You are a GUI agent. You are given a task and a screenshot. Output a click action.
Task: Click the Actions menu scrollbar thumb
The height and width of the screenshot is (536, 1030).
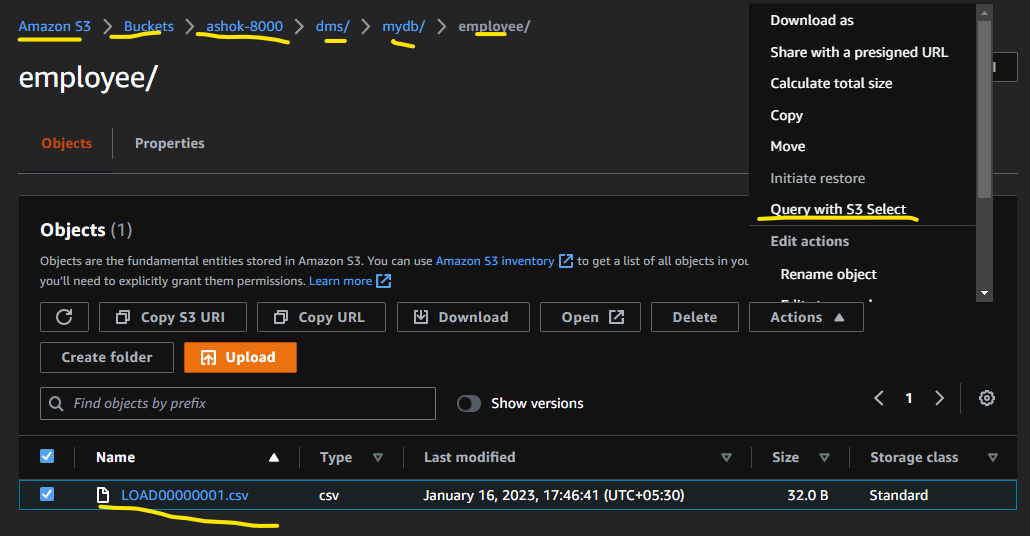tap(984, 108)
